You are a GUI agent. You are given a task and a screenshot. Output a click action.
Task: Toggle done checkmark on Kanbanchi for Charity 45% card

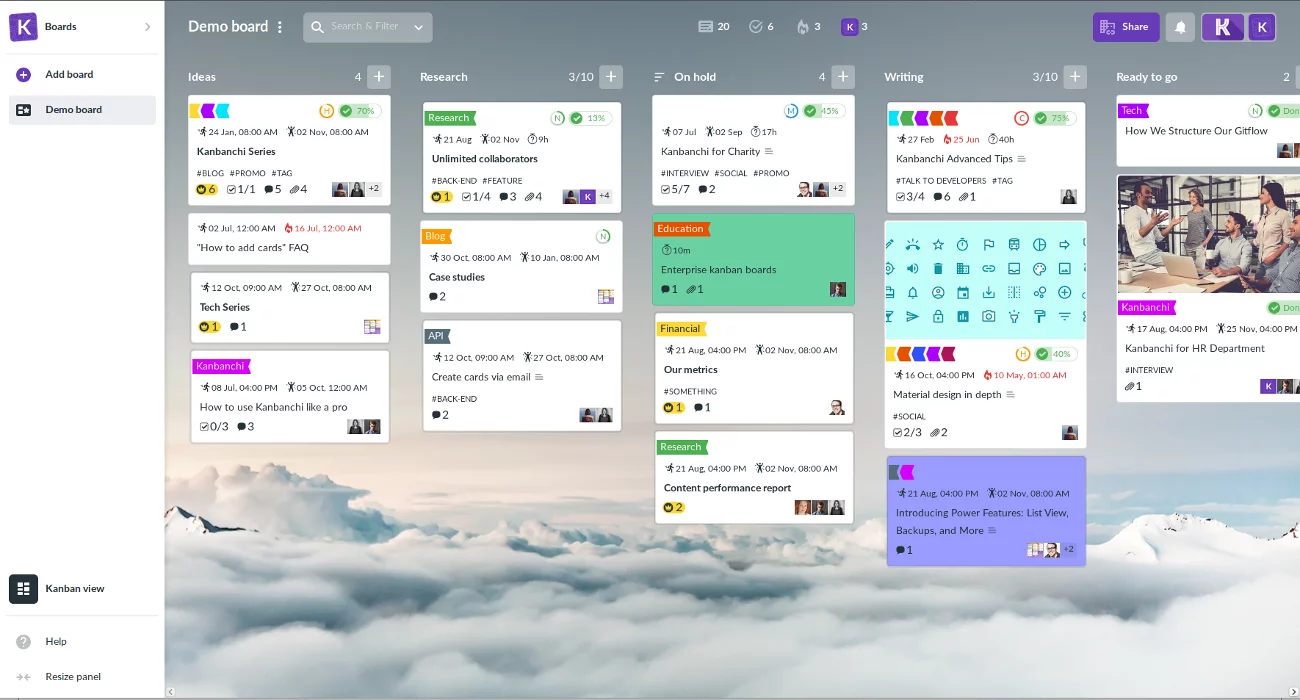(x=810, y=111)
